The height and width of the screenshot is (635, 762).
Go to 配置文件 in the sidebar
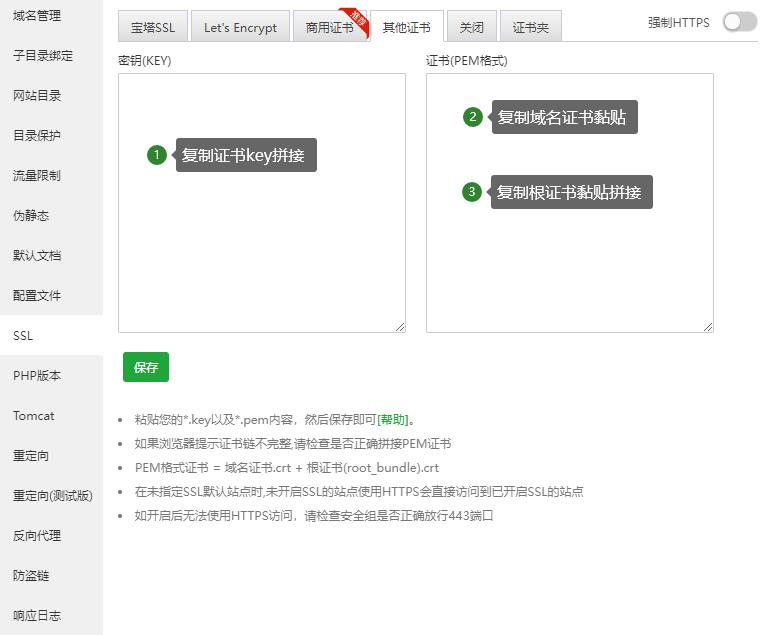(x=37, y=296)
